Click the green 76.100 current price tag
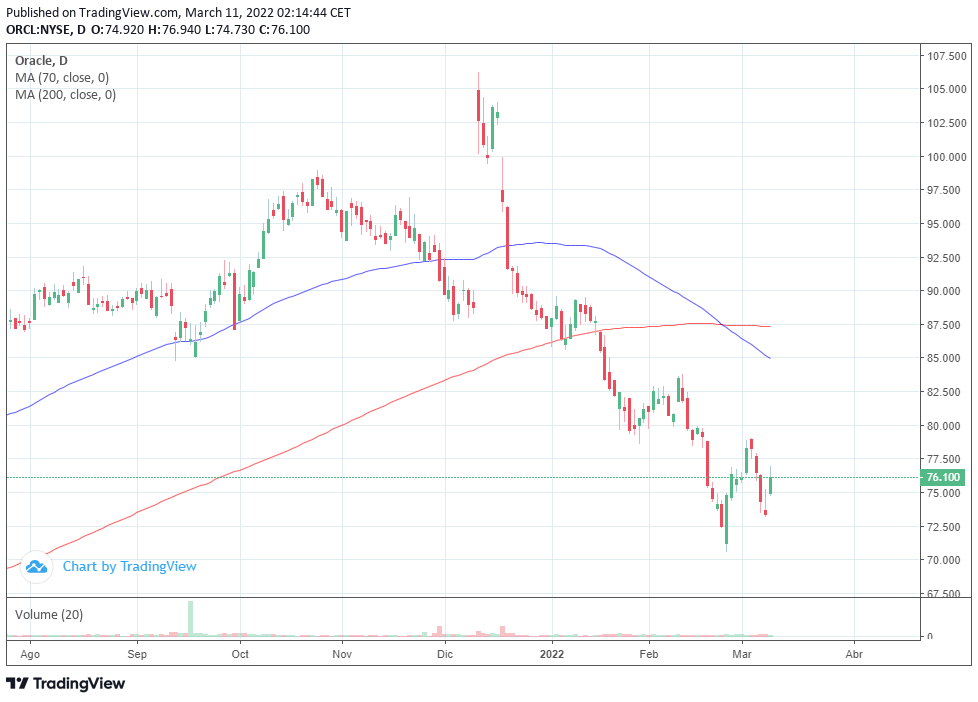978x702 pixels. tap(942, 477)
